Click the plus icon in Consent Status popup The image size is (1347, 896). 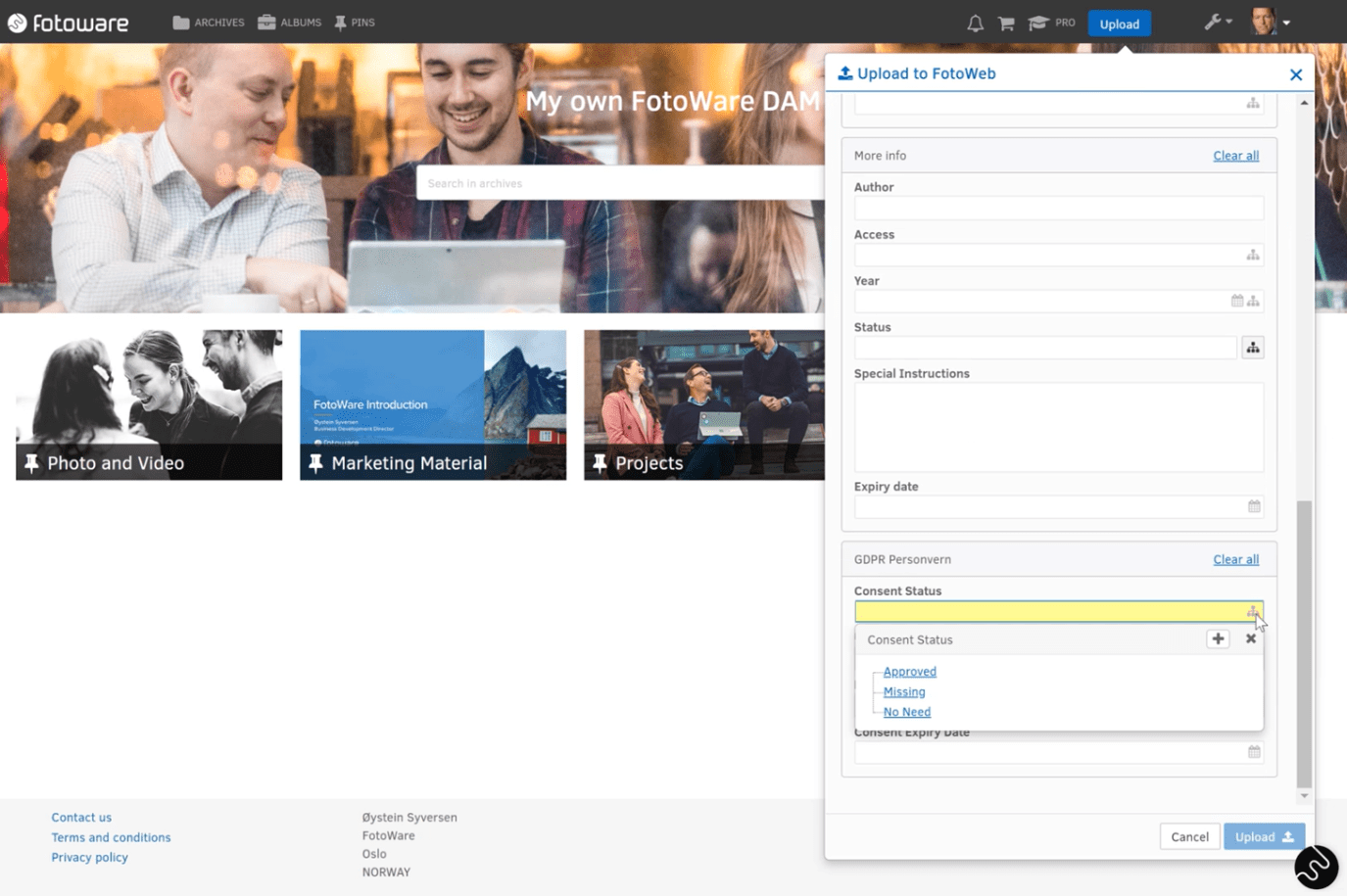(1218, 638)
